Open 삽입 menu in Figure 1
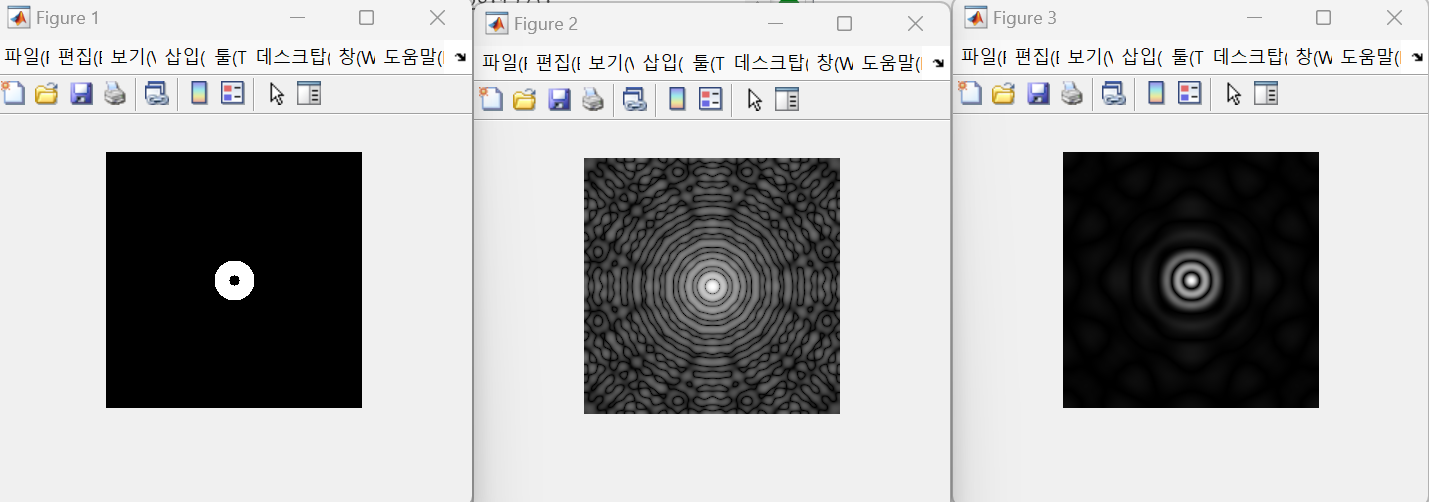 point(186,57)
